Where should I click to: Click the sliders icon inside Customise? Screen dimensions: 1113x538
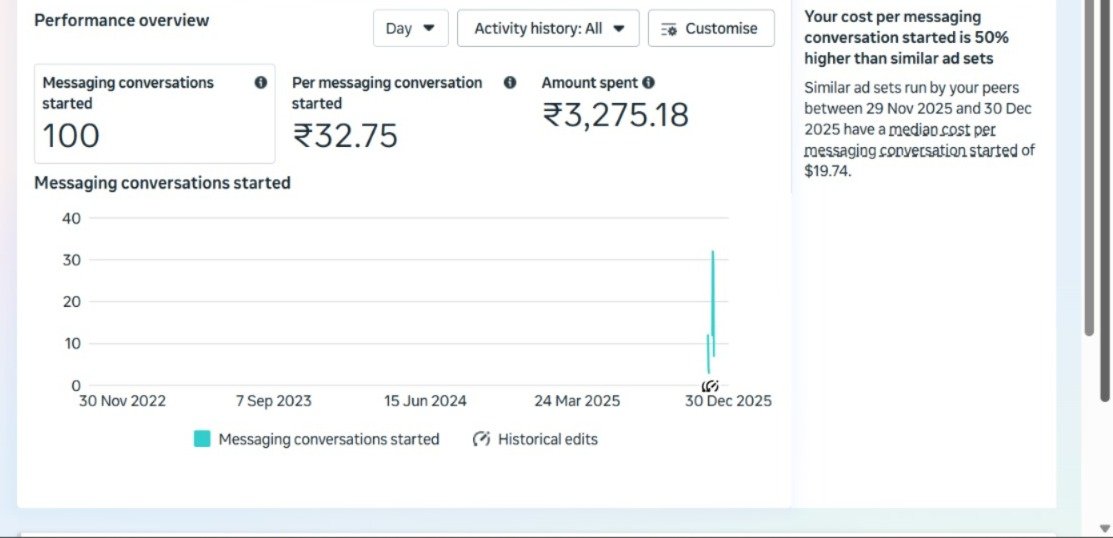669,29
